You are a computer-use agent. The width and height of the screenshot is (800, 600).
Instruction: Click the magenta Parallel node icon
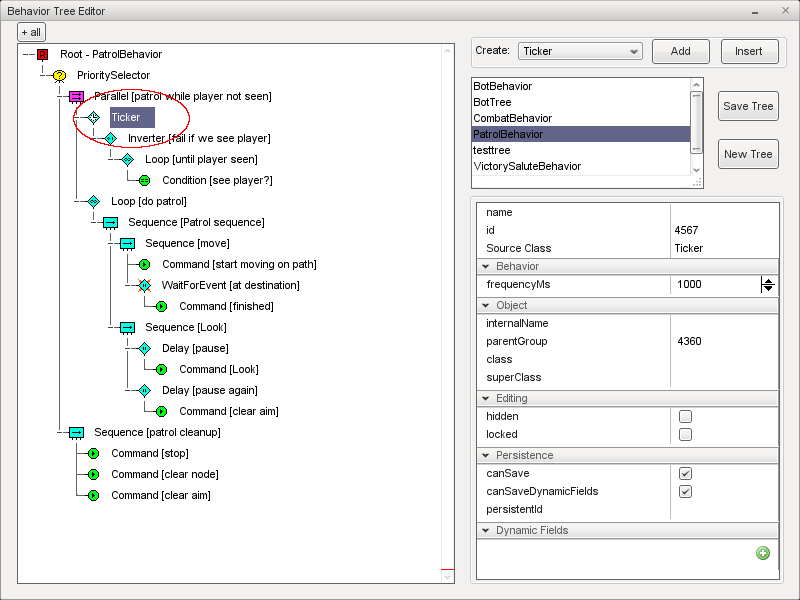coord(76,96)
